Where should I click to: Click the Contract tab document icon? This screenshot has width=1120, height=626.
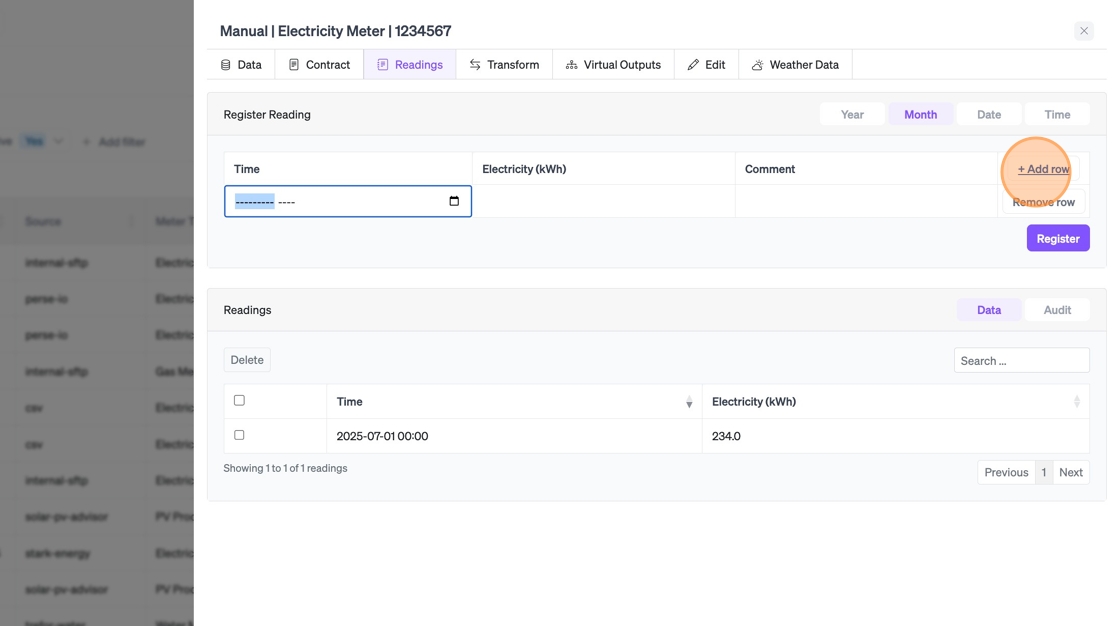point(294,65)
